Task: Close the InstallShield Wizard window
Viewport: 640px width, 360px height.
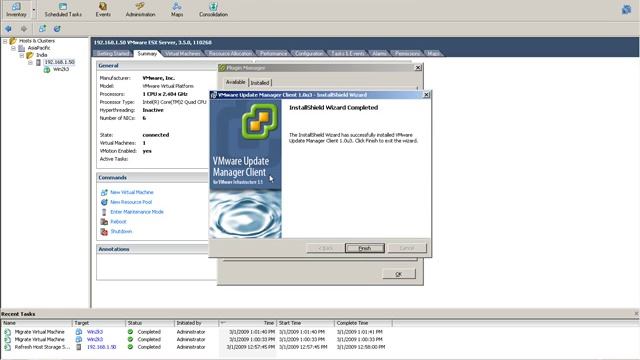Action: click(426, 95)
